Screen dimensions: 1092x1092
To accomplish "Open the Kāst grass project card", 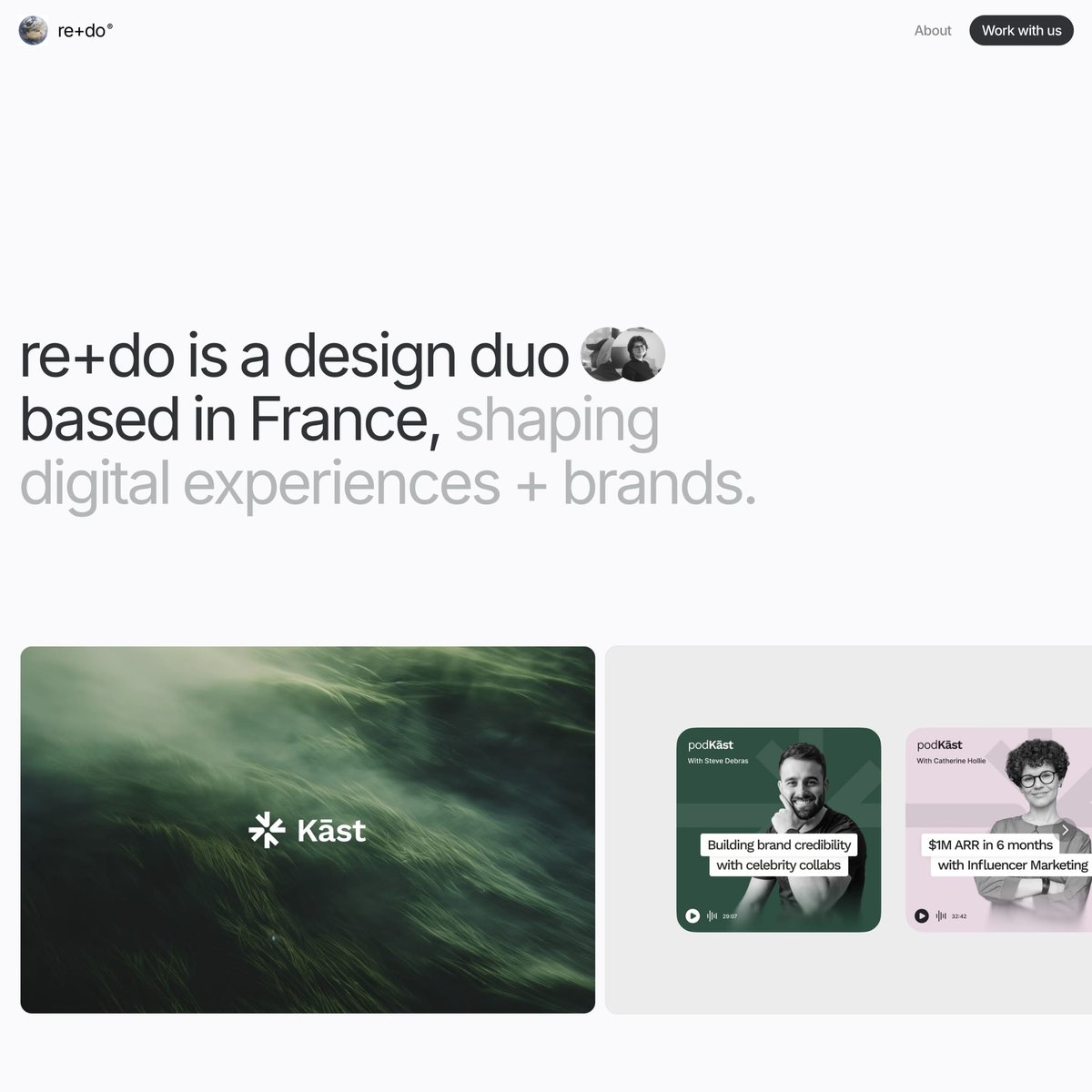I will tap(308, 829).
